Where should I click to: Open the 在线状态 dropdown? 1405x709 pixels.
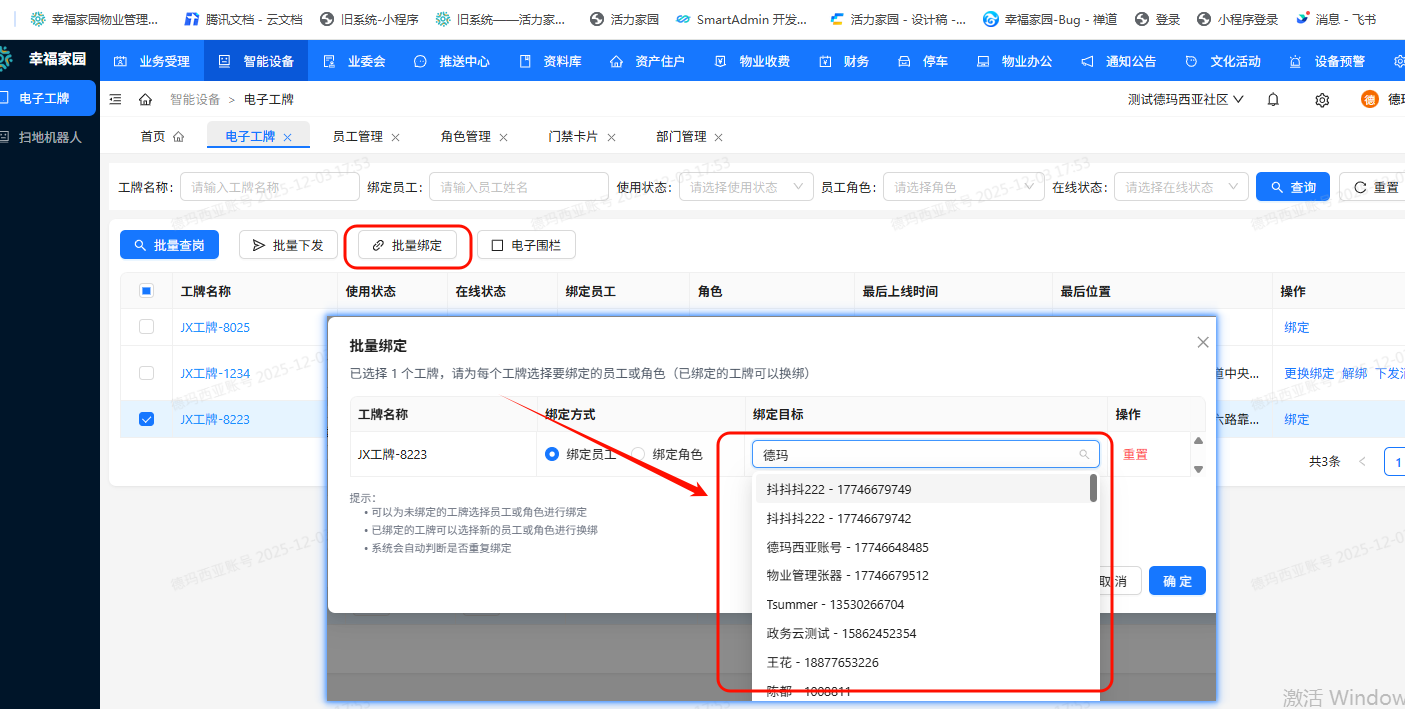[1181, 187]
